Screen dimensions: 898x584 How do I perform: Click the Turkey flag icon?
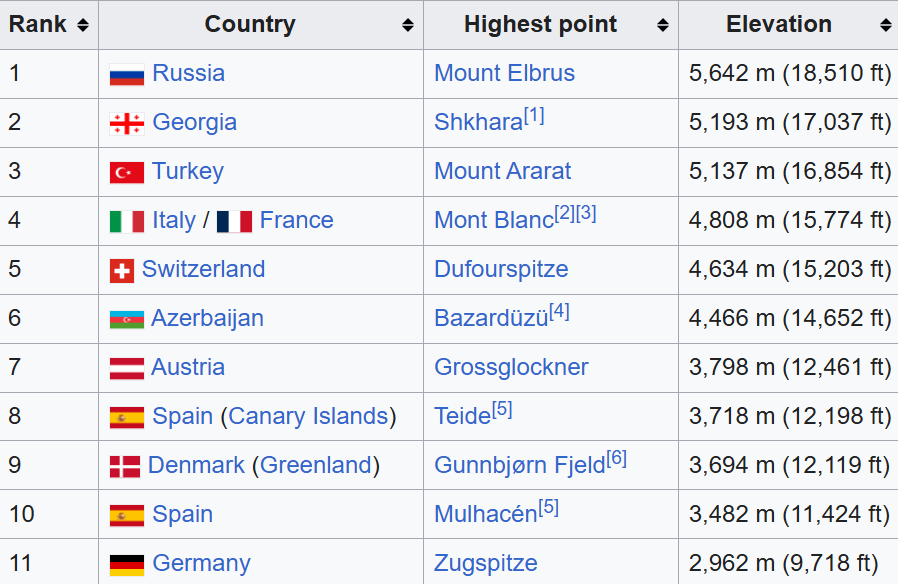point(127,172)
